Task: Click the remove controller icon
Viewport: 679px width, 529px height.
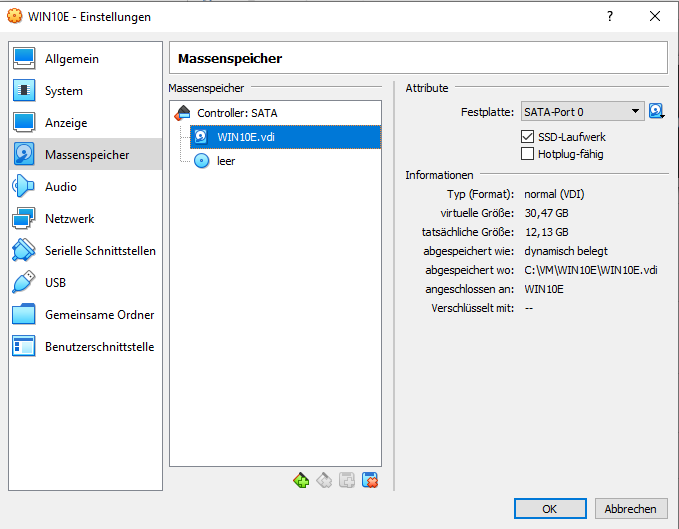Action: click(324, 481)
